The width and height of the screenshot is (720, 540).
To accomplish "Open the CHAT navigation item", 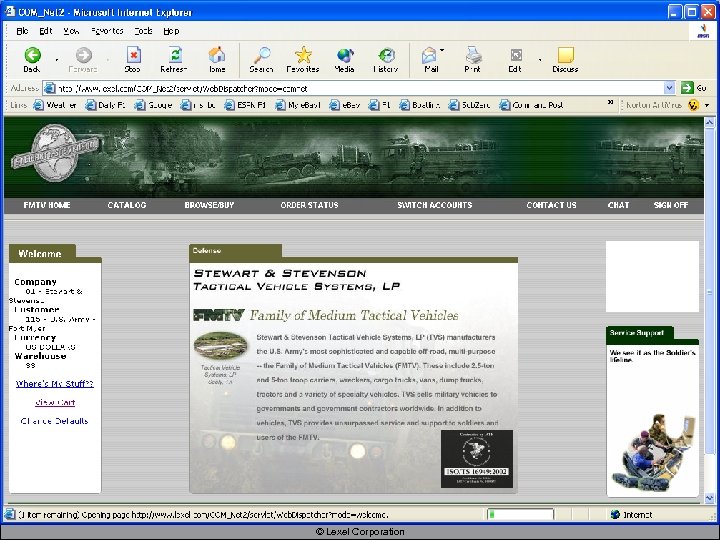I will click(619, 205).
